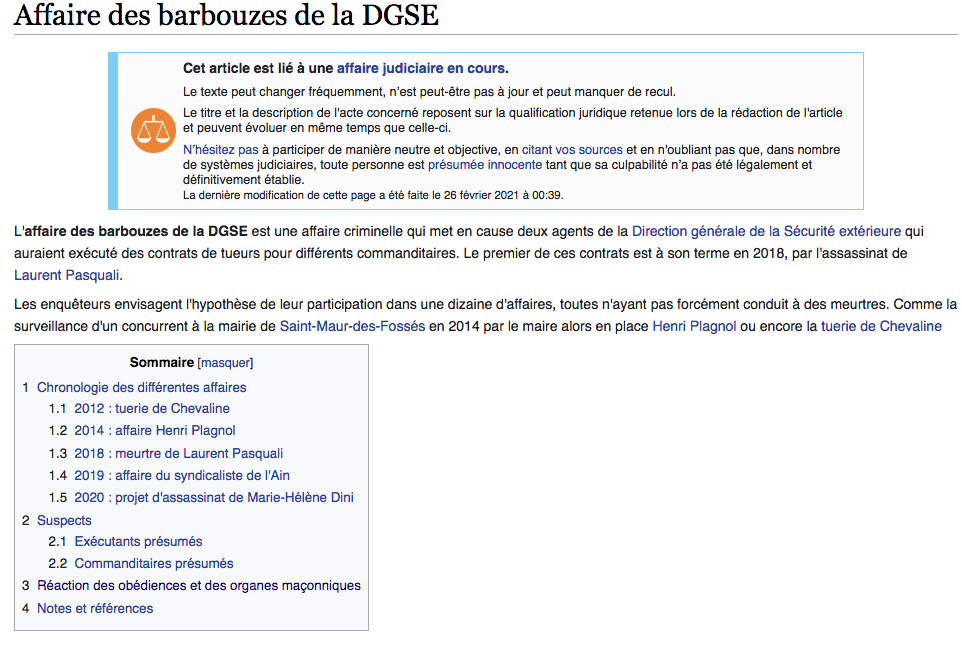
Task: Jump to 'Chronologie des différentes affaires' section
Action: [141, 387]
